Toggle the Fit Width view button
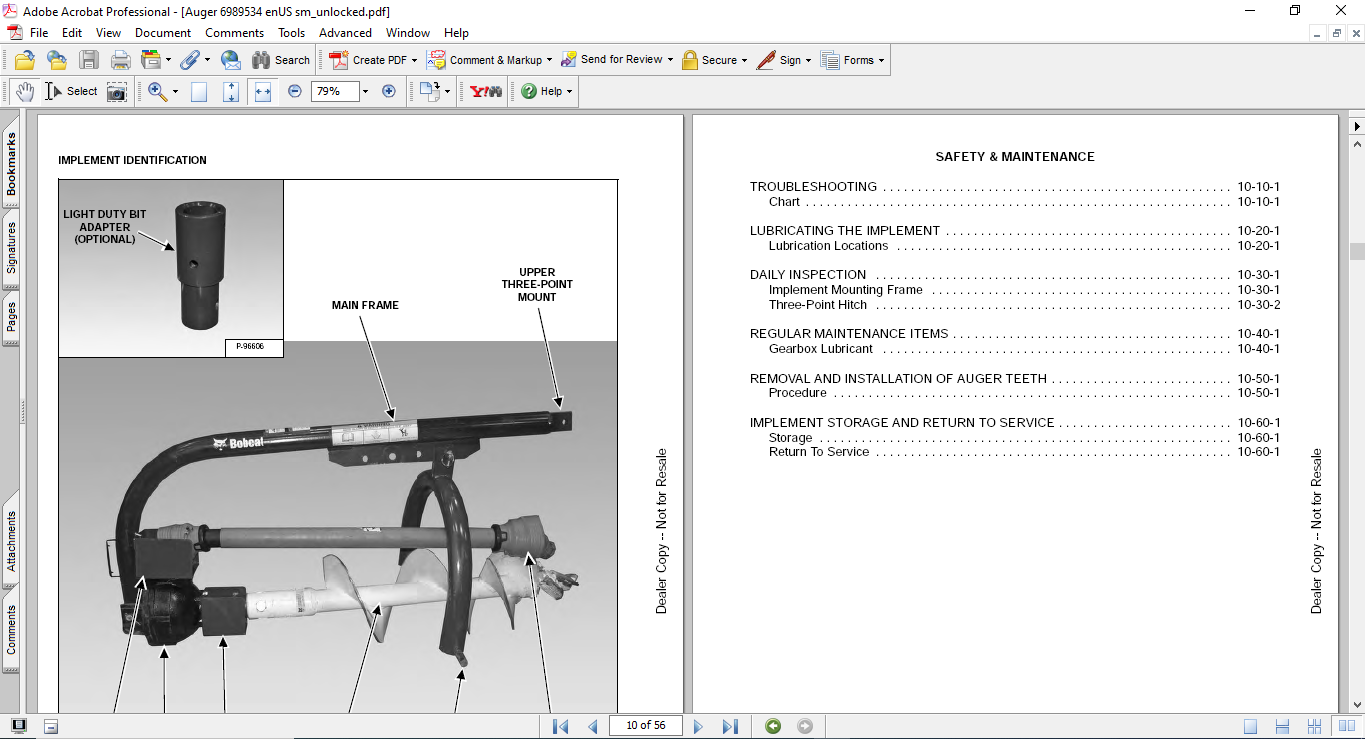Image resolution: width=1365 pixels, height=739 pixels. coord(263,92)
